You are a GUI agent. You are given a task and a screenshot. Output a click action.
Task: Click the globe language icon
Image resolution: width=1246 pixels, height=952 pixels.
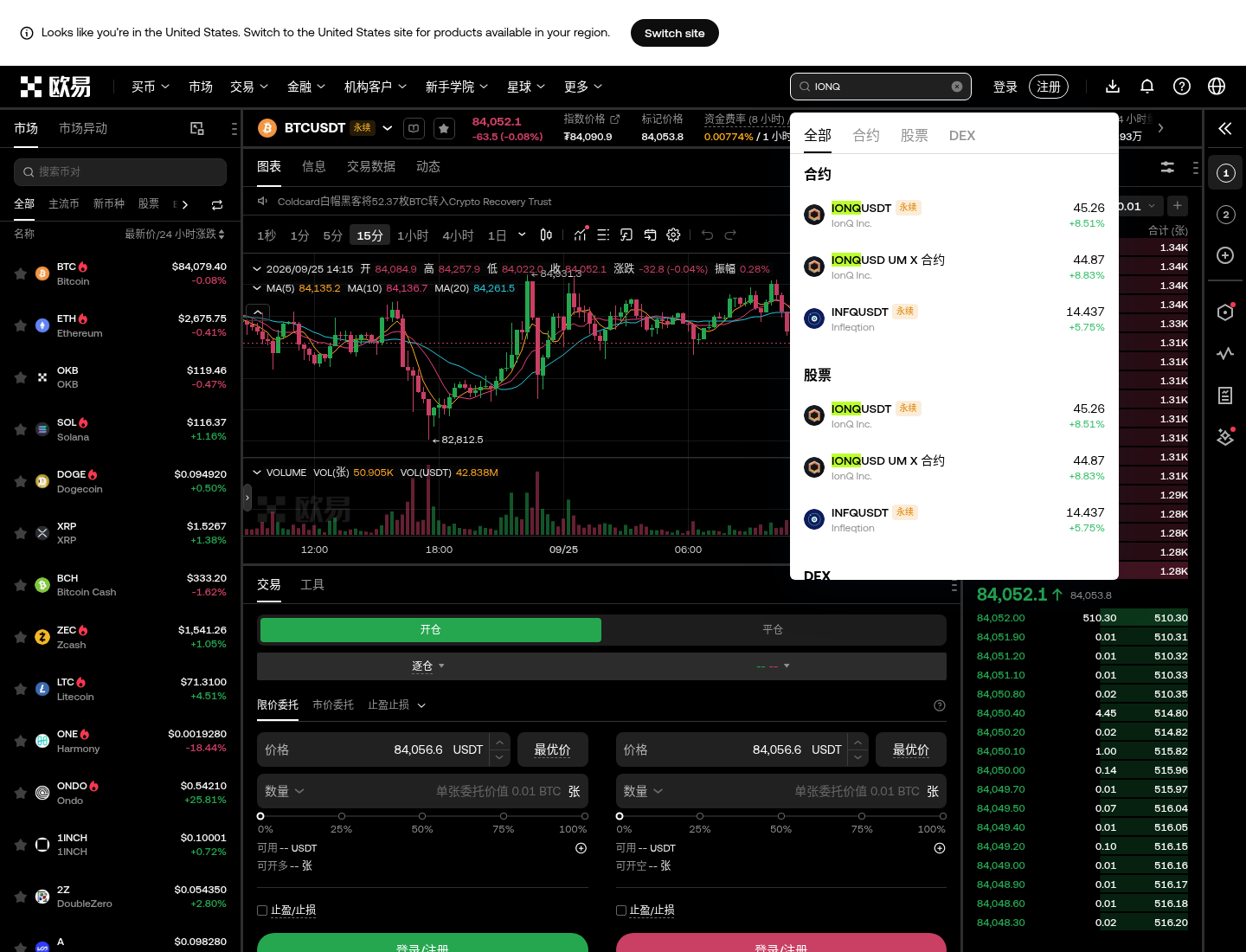1217,87
